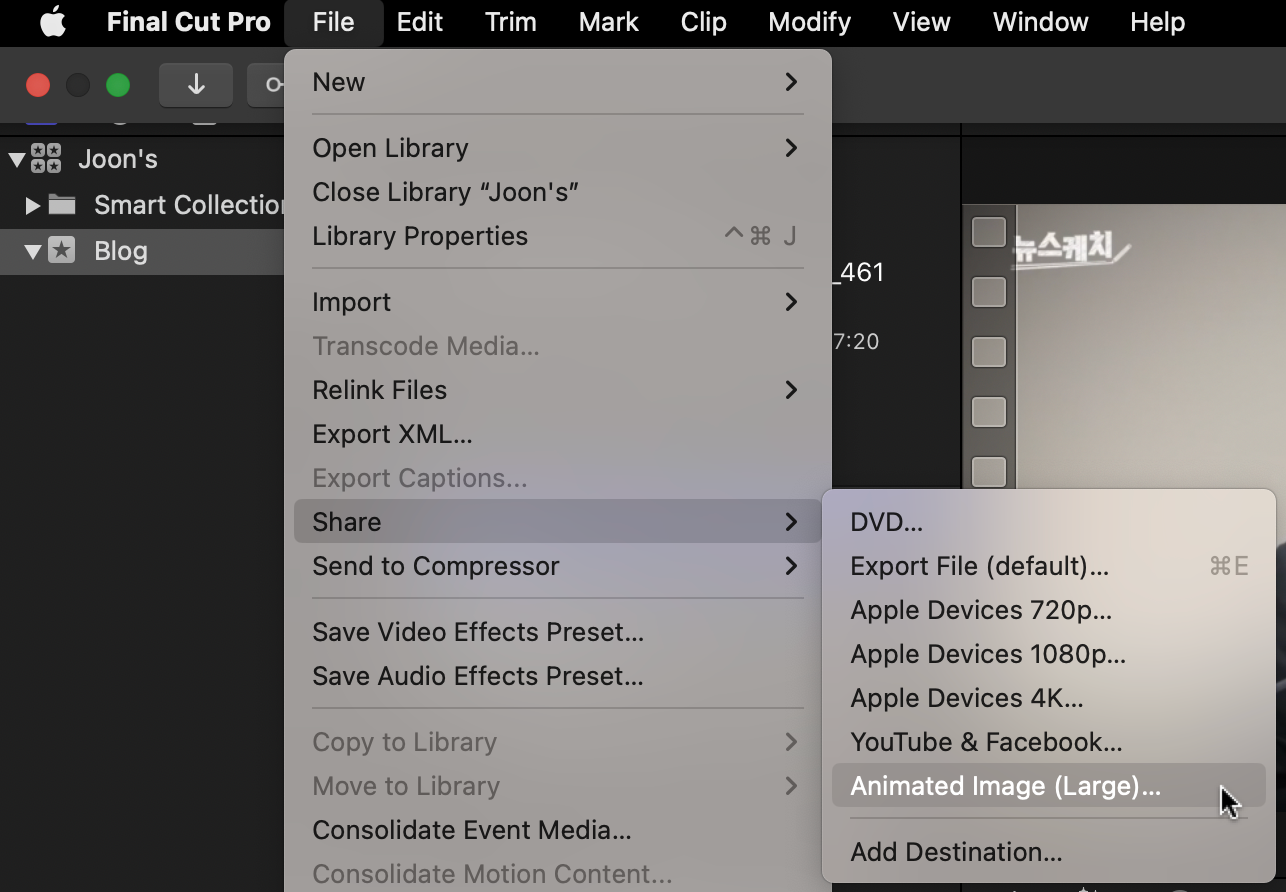This screenshot has width=1286, height=892.
Task: Choose Export File (default)...
Action: click(1049, 566)
